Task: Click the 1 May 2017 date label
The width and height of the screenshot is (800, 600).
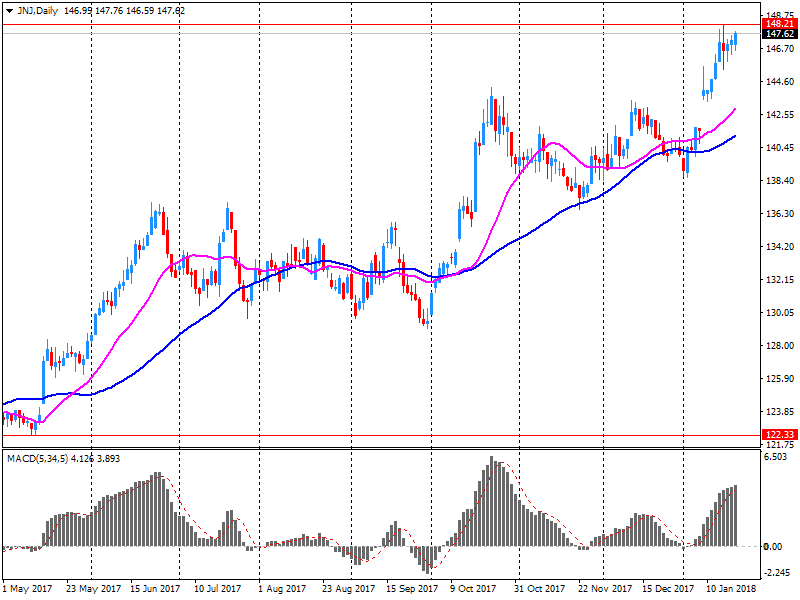Action: click(x=29, y=589)
